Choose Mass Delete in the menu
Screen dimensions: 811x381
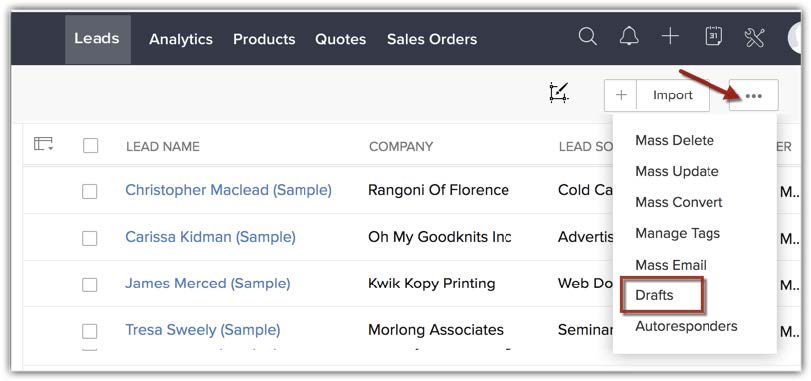pos(674,140)
